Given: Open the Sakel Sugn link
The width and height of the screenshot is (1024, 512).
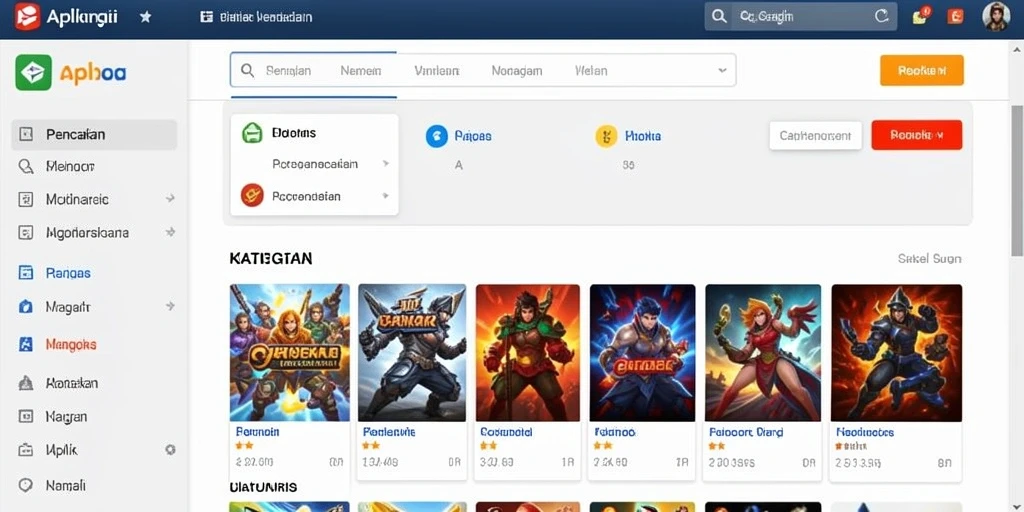Looking at the screenshot, I should tap(929, 259).
